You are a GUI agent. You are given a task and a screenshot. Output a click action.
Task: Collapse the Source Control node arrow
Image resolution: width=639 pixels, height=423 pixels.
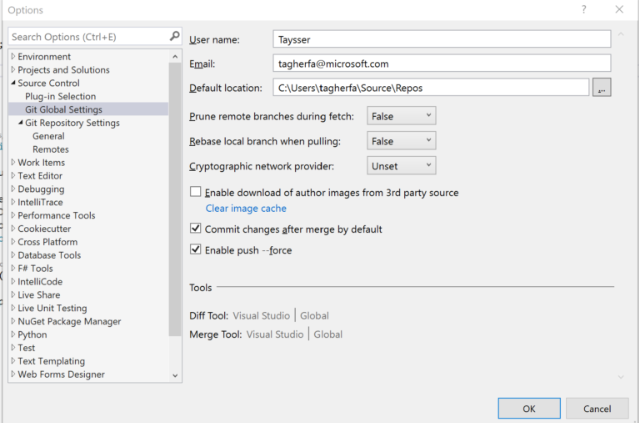pyautogui.click(x=13, y=83)
